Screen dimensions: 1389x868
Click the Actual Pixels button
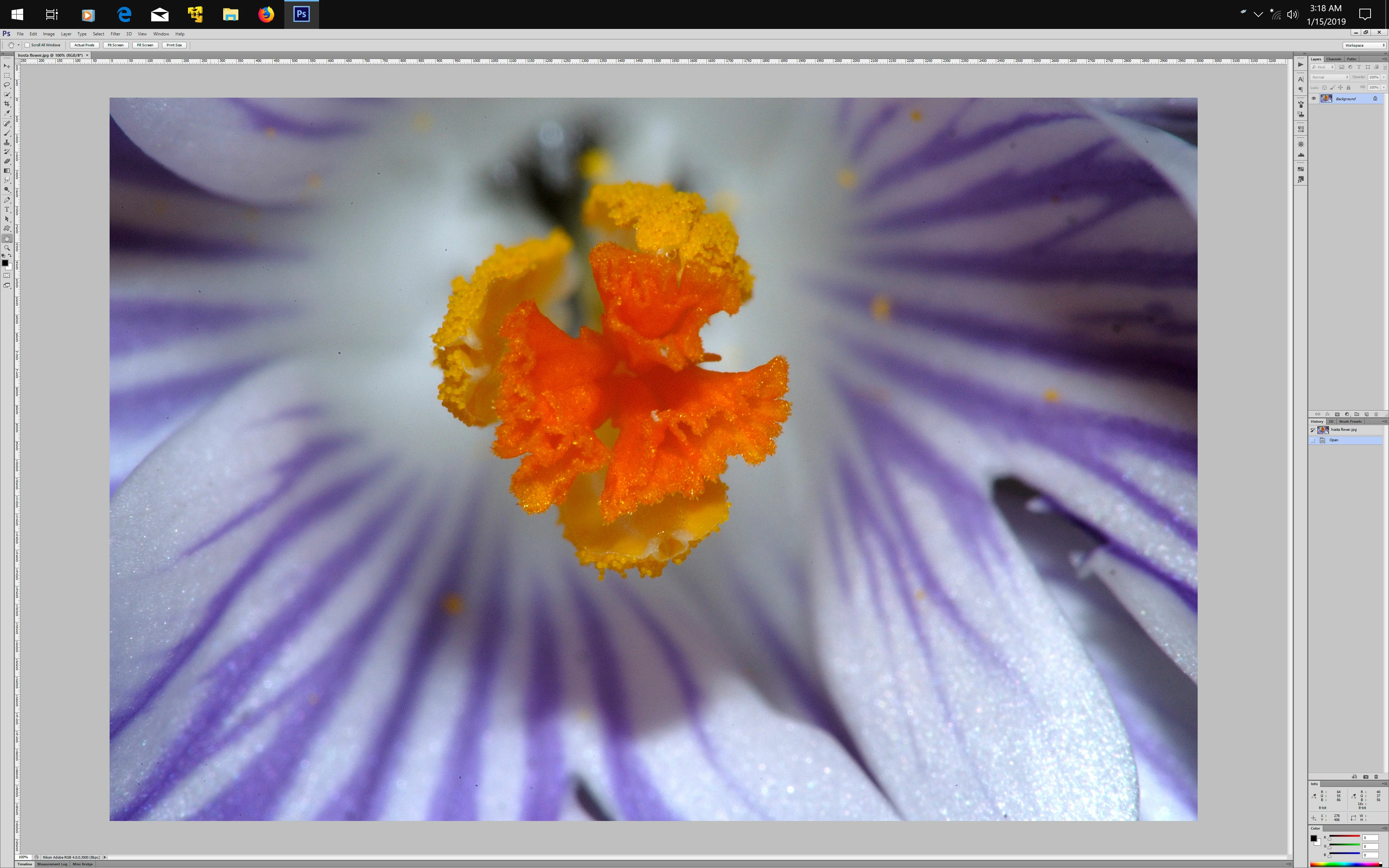pyautogui.click(x=84, y=45)
